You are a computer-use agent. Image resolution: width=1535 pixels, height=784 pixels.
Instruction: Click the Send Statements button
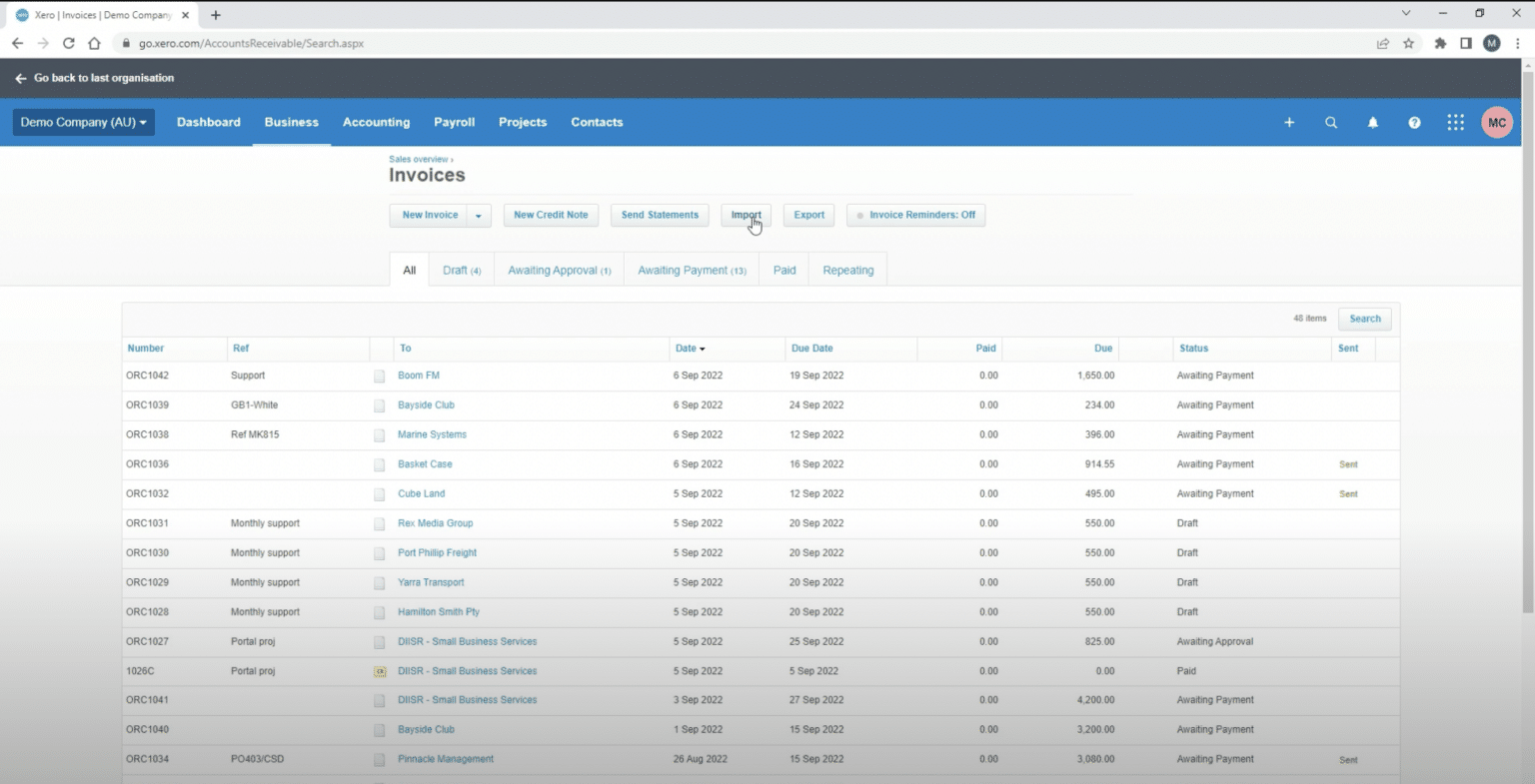coord(660,215)
